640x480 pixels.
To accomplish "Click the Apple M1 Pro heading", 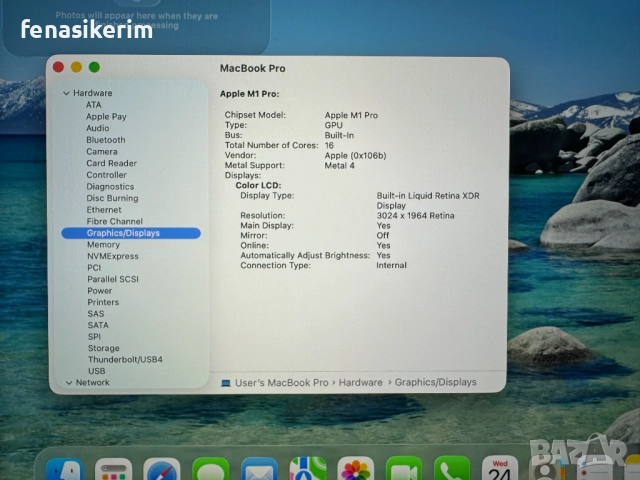I will (249, 94).
